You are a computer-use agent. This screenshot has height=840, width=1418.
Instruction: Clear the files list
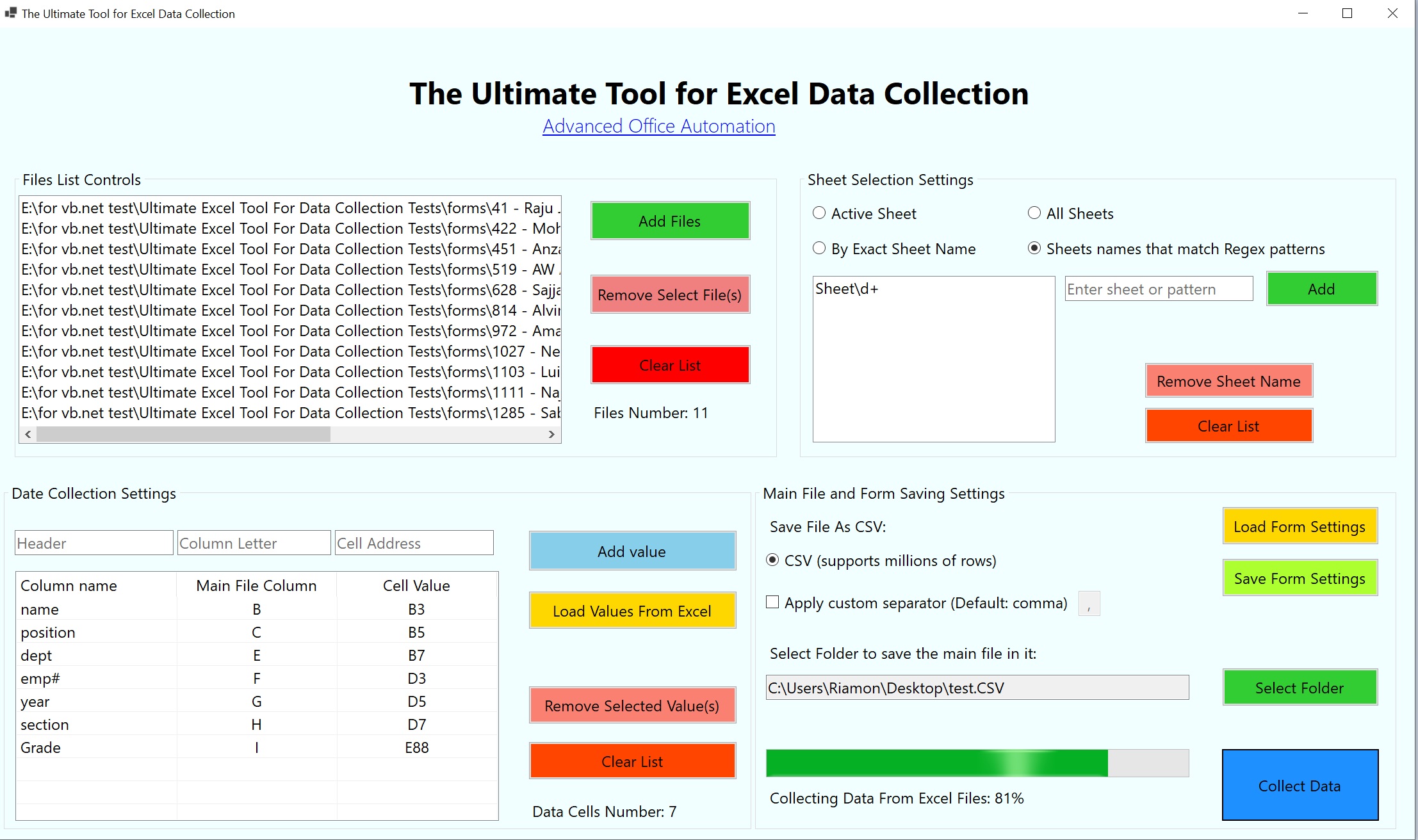[x=669, y=364]
